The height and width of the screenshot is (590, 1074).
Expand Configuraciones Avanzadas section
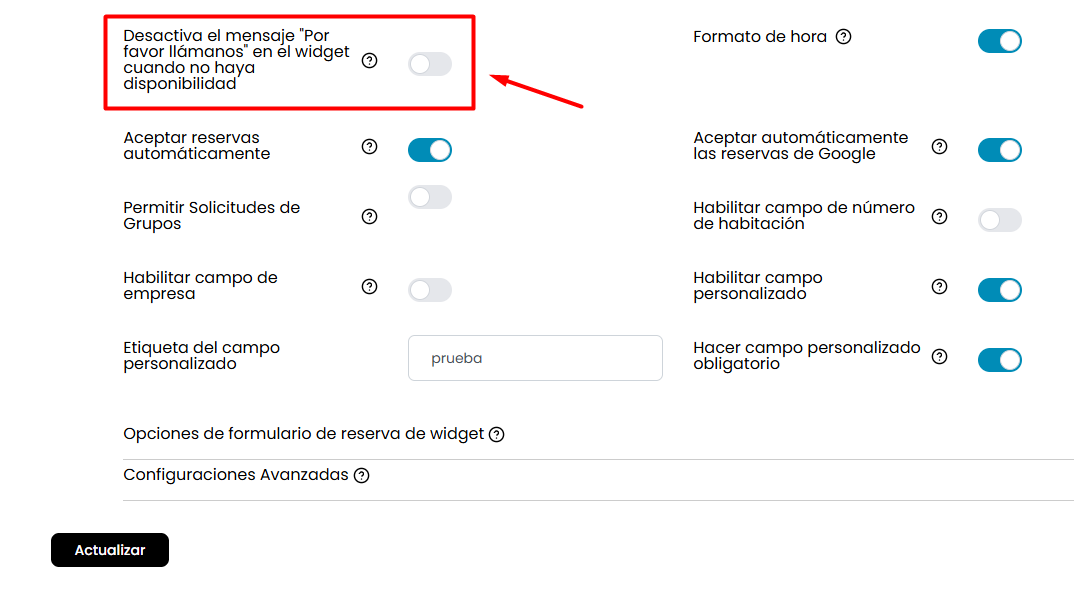click(x=236, y=475)
